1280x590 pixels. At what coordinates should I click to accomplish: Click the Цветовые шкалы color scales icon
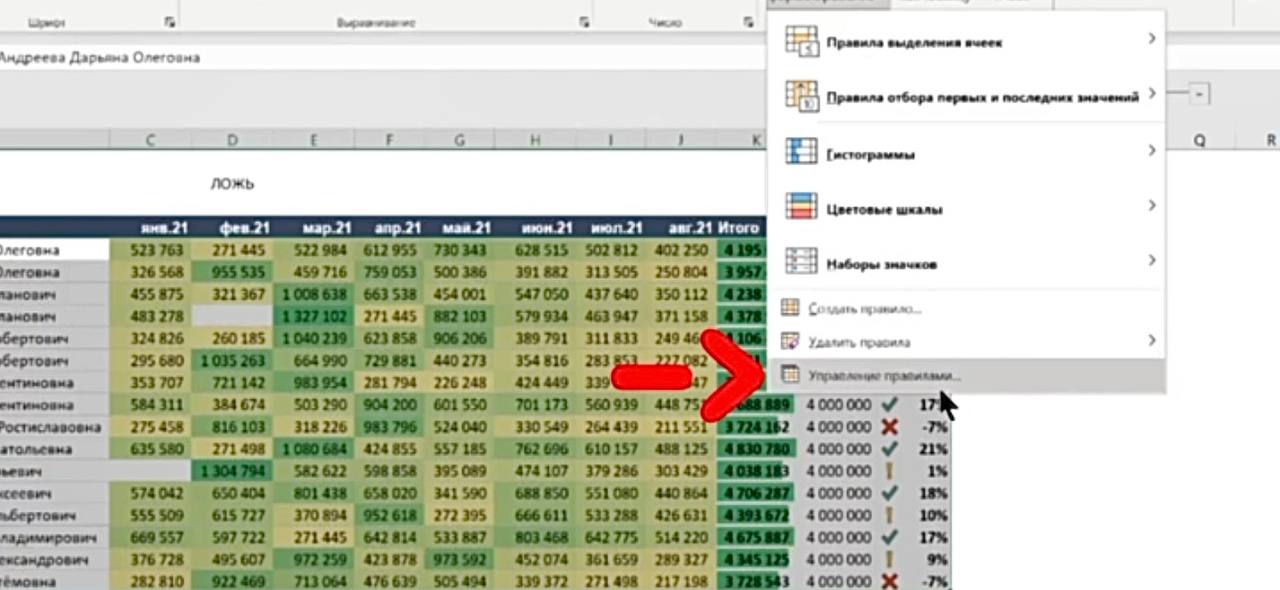click(802, 207)
